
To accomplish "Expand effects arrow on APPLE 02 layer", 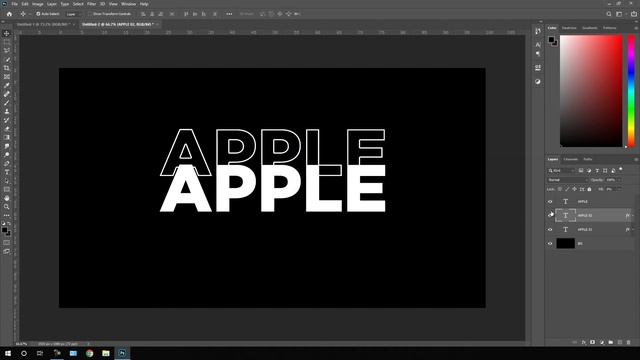I will click(x=633, y=216).
